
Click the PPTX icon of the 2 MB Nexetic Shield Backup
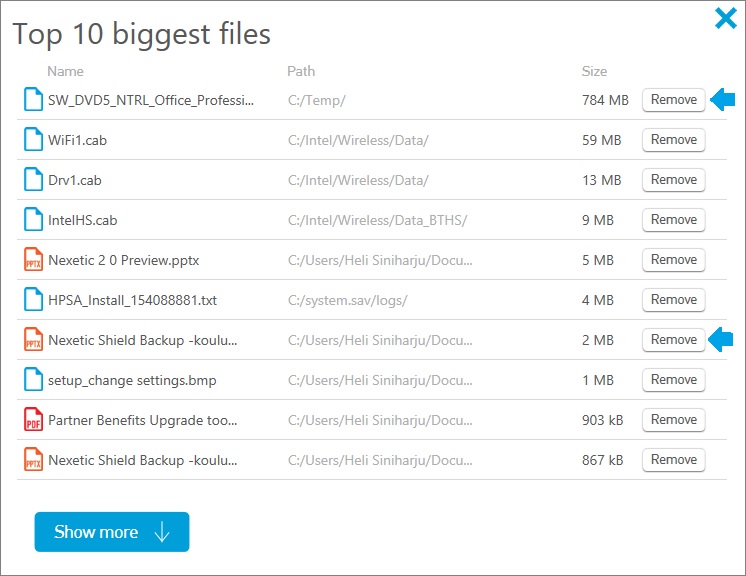pyautogui.click(x=33, y=339)
